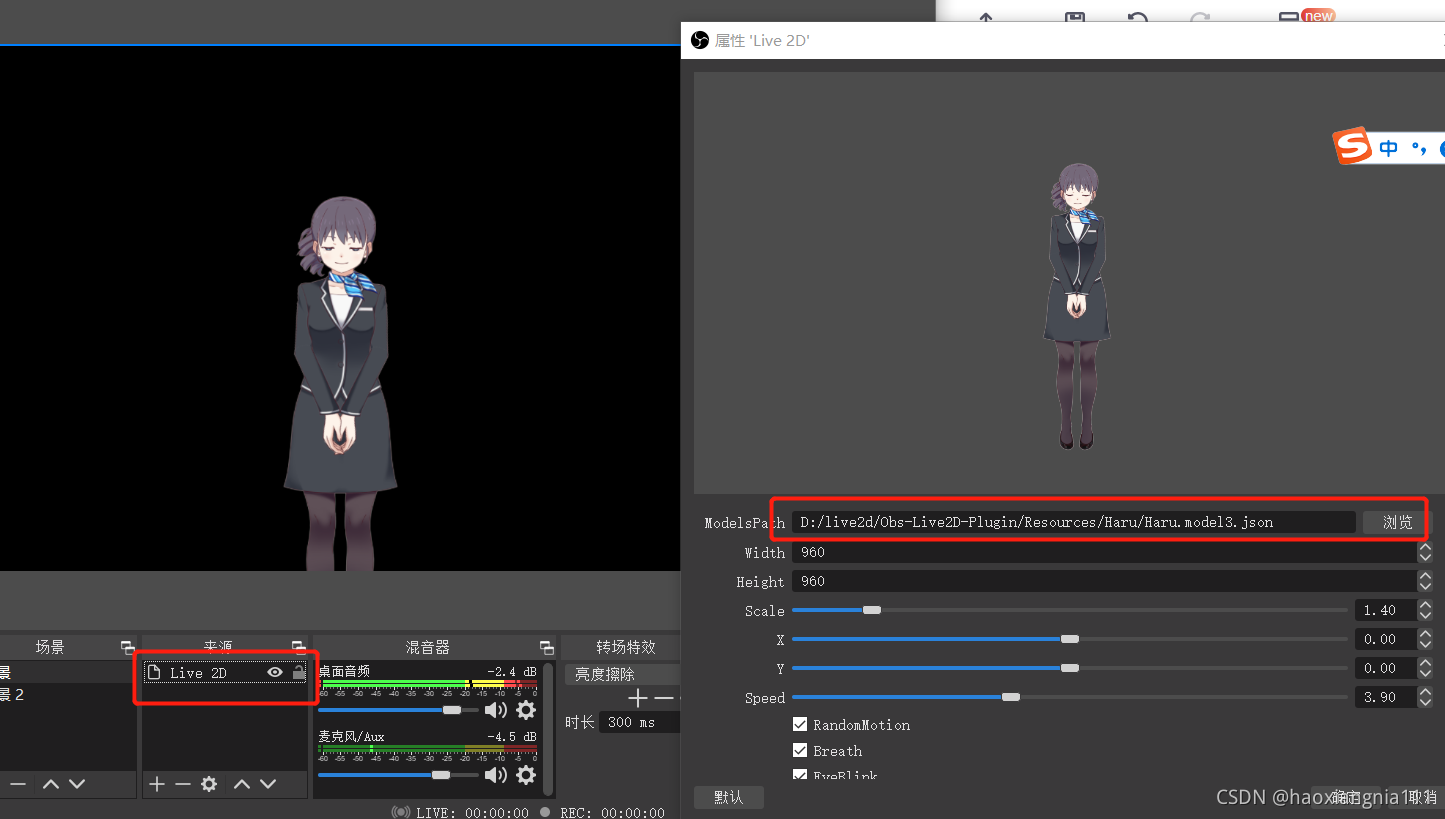The image size is (1445, 819).
Task: Move source up in Sources panel
Action: pos(242,784)
